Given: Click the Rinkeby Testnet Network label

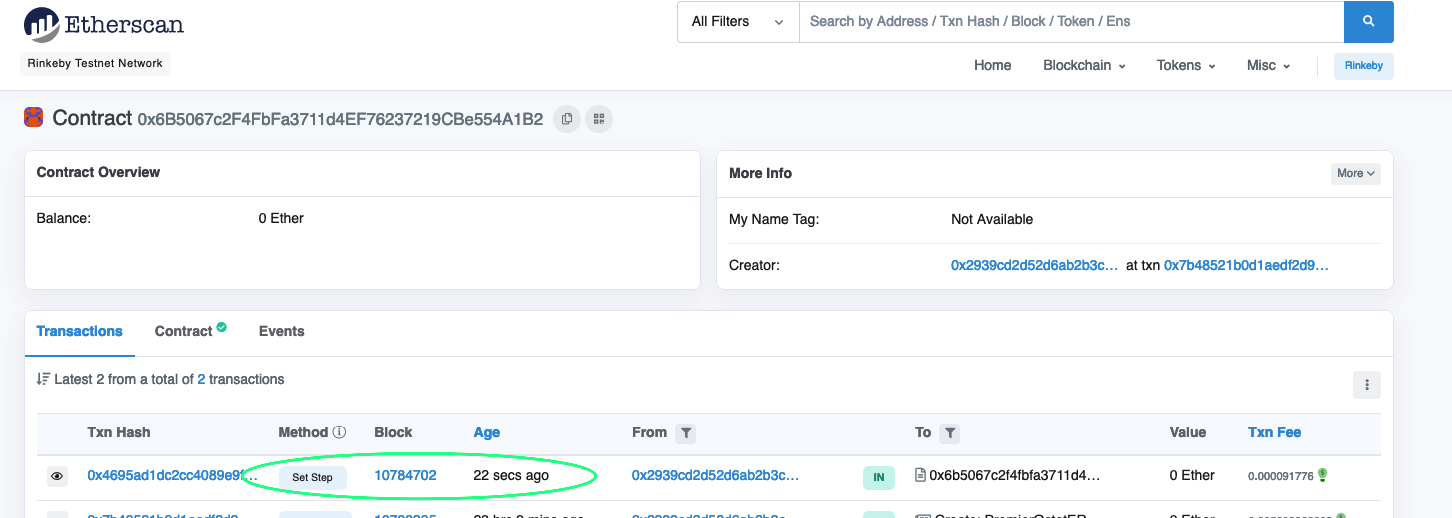Looking at the screenshot, I should (95, 63).
